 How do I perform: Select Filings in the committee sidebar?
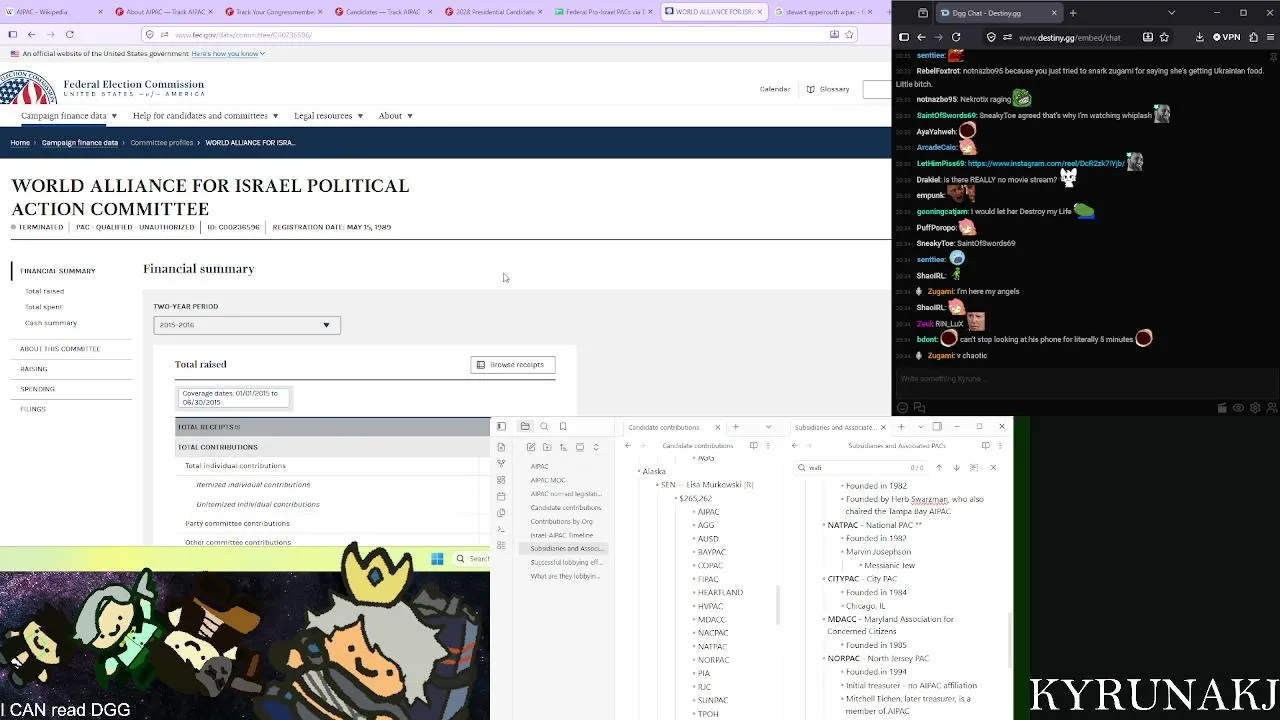[x=32, y=409]
